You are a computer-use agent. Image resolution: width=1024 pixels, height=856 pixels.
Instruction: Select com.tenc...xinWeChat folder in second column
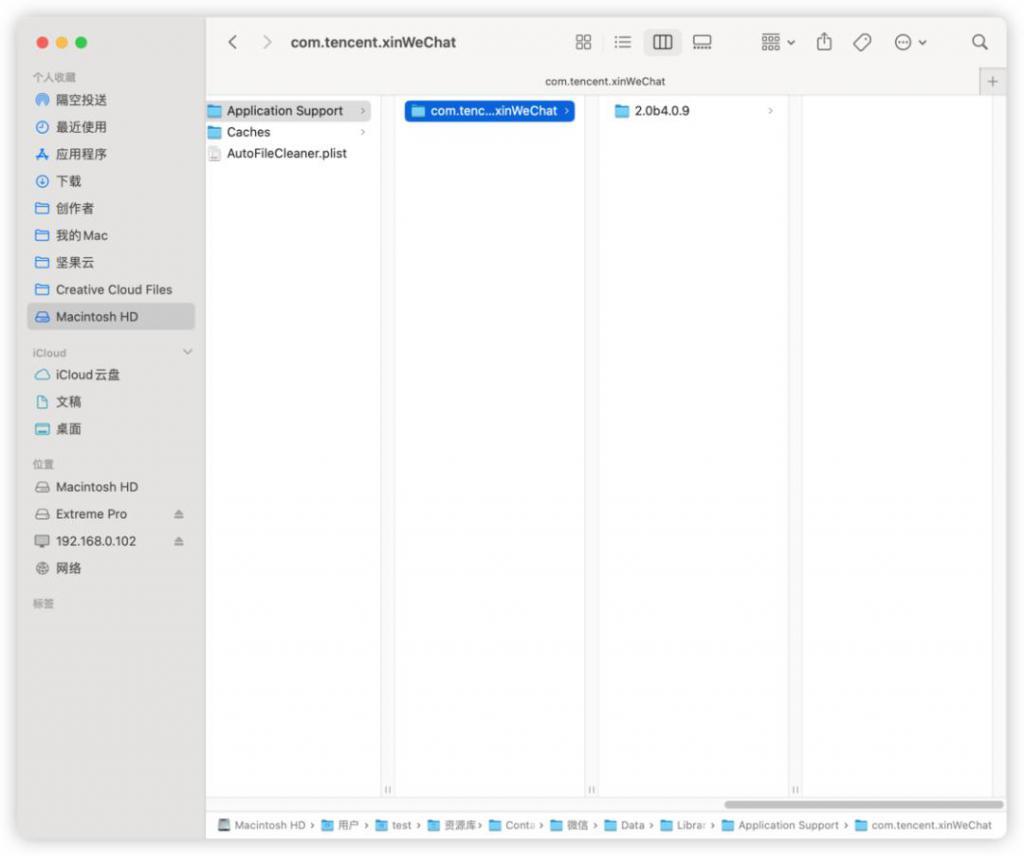point(489,111)
